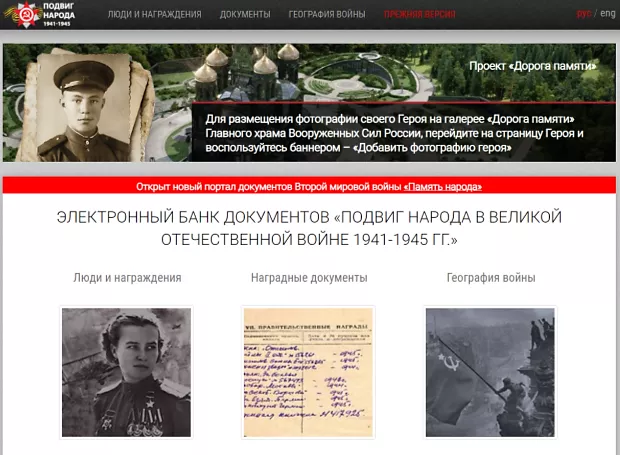Viewport: 620px width, 455px height.
Task: Click the Reichstag flag photo thumbnail
Action: pyautogui.click(x=490, y=372)
